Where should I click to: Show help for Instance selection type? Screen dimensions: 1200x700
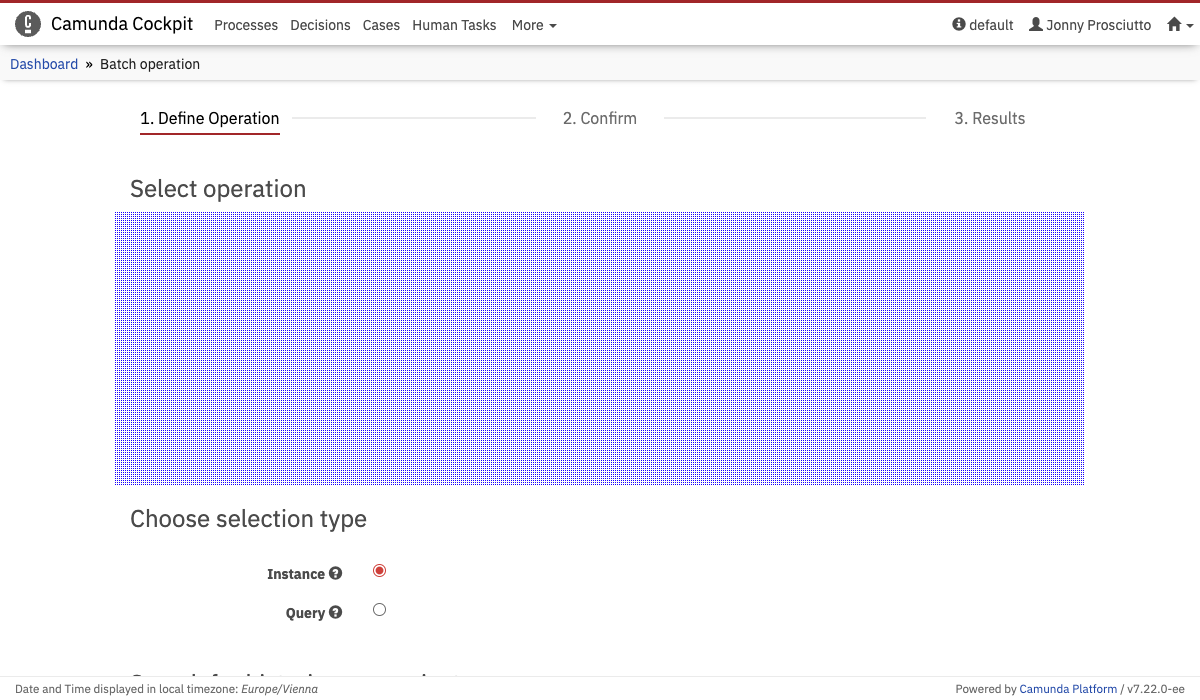click(x=336, y=574)
